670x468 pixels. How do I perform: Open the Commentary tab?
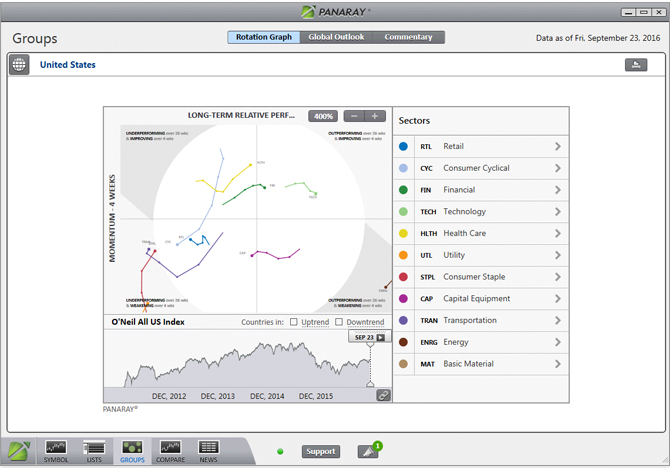(x=408, y=37)
